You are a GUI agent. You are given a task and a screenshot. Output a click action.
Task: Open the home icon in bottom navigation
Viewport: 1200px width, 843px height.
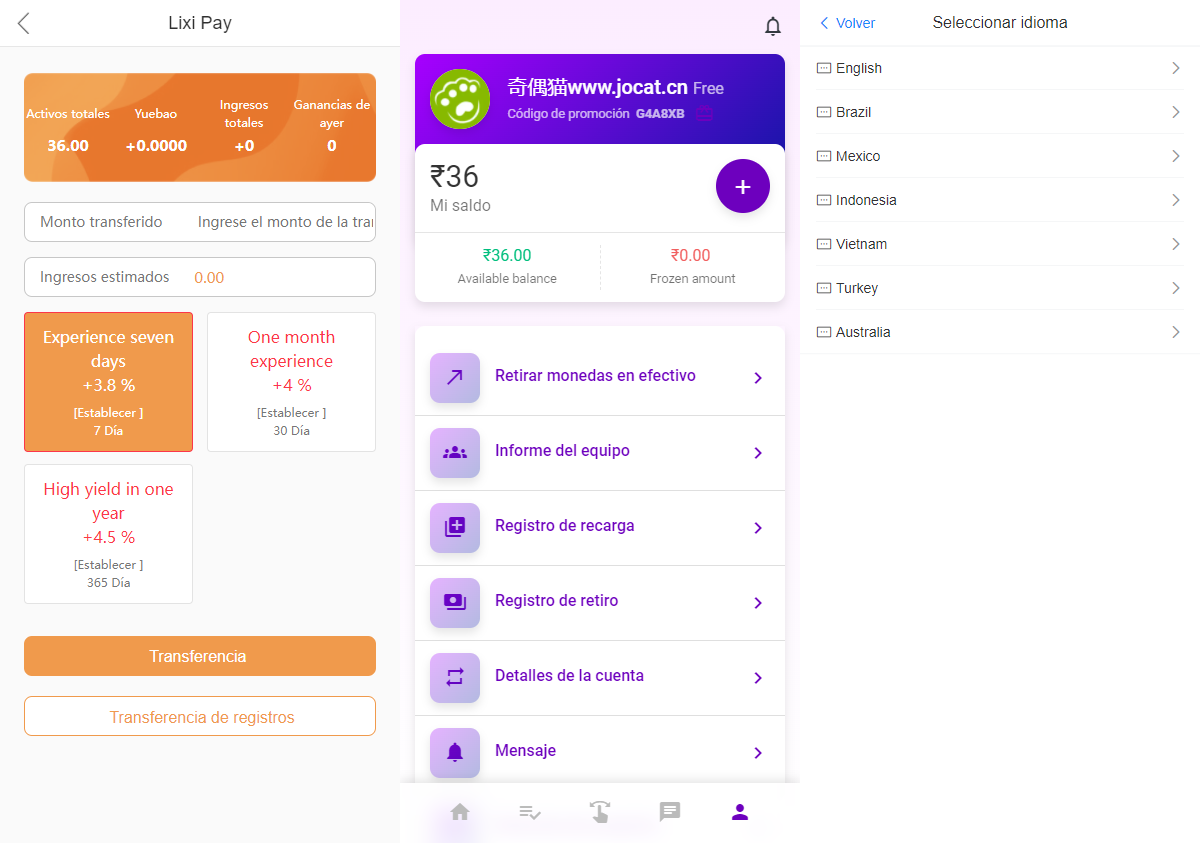pos(460,812)
